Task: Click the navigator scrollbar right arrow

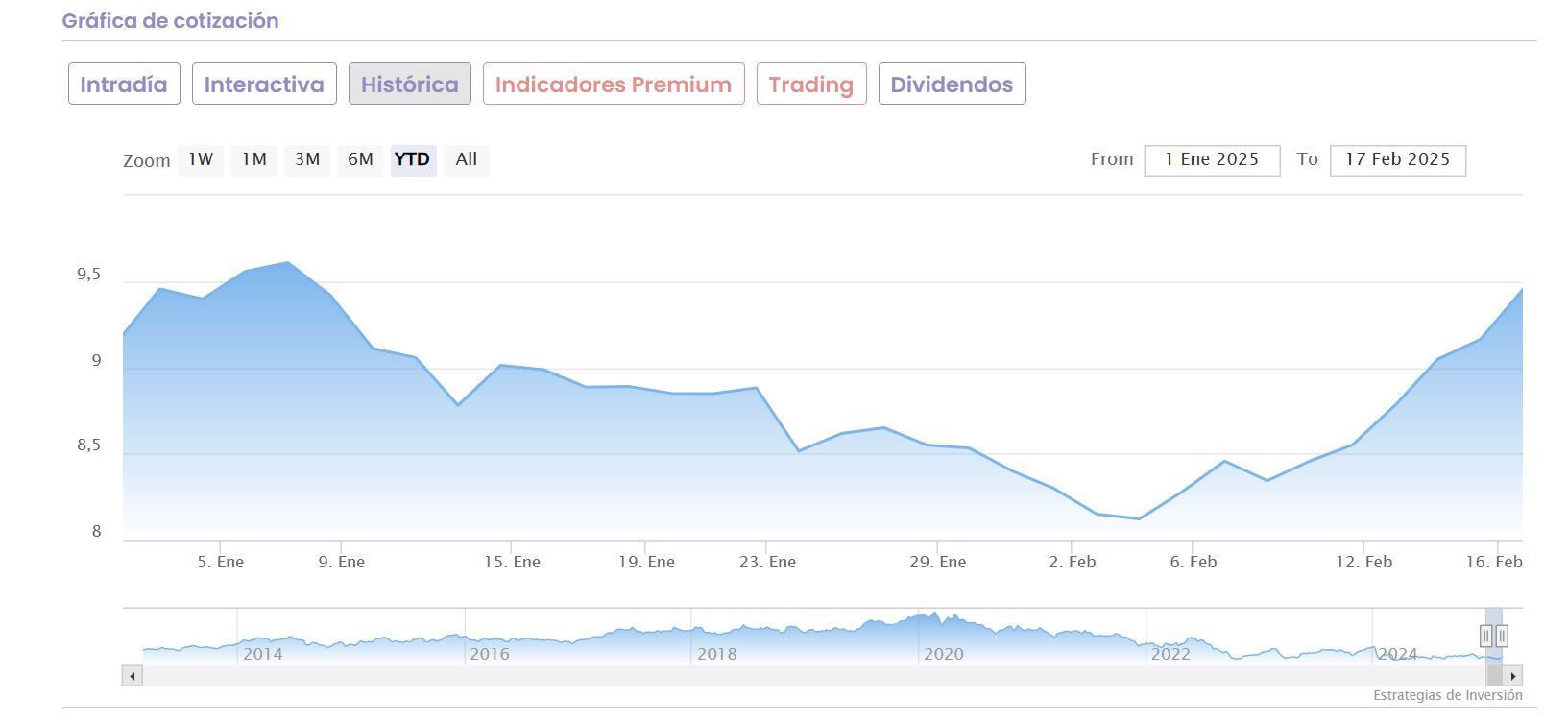Action: [x=1513, y=676]
